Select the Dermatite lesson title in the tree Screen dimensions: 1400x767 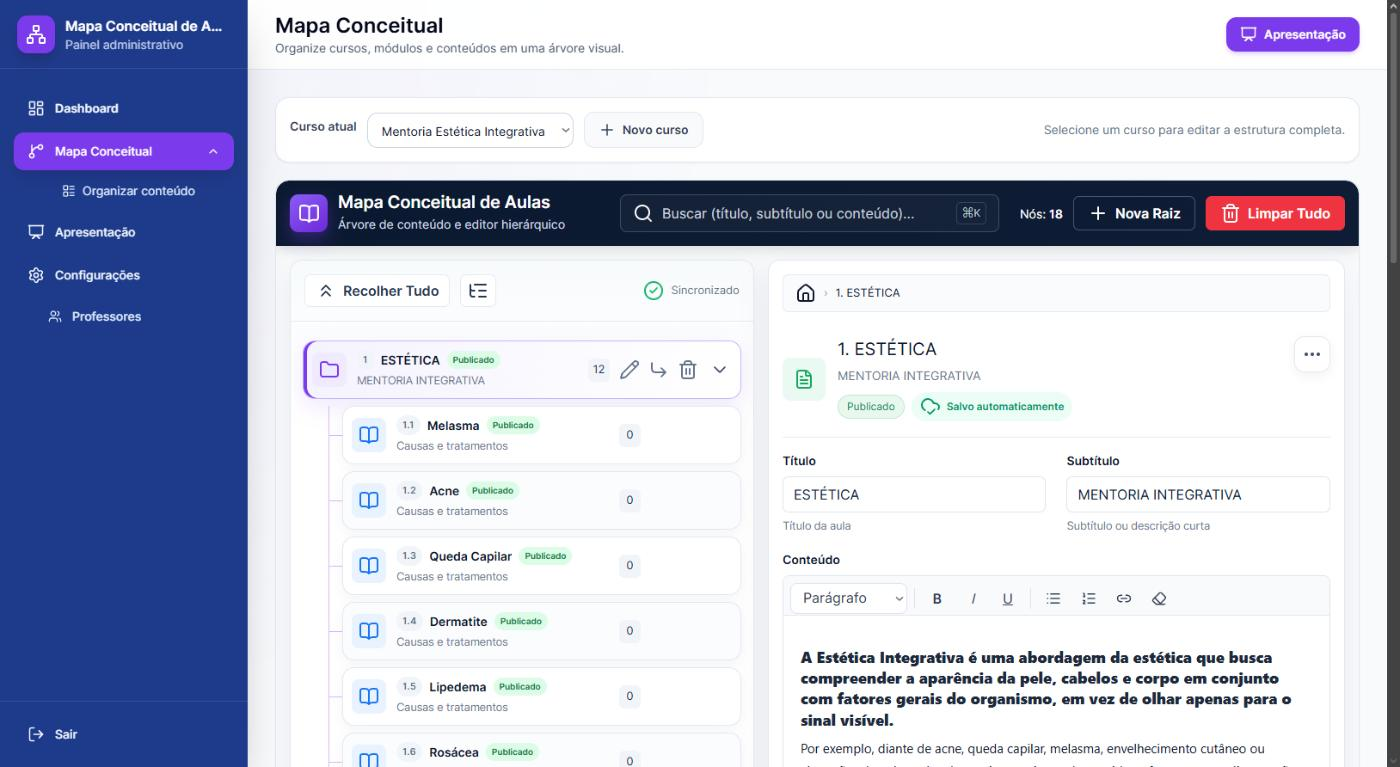click(459, 622)
